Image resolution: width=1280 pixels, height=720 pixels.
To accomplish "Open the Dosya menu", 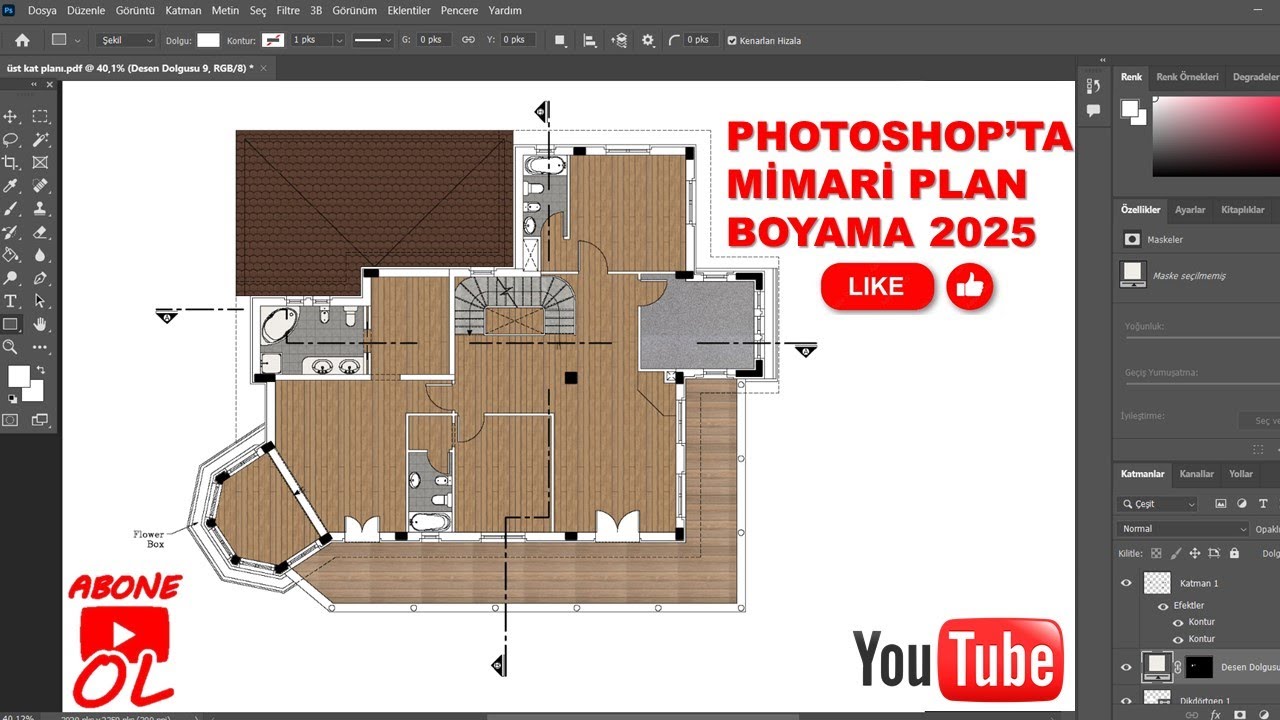I will click(x=42, y=11).
